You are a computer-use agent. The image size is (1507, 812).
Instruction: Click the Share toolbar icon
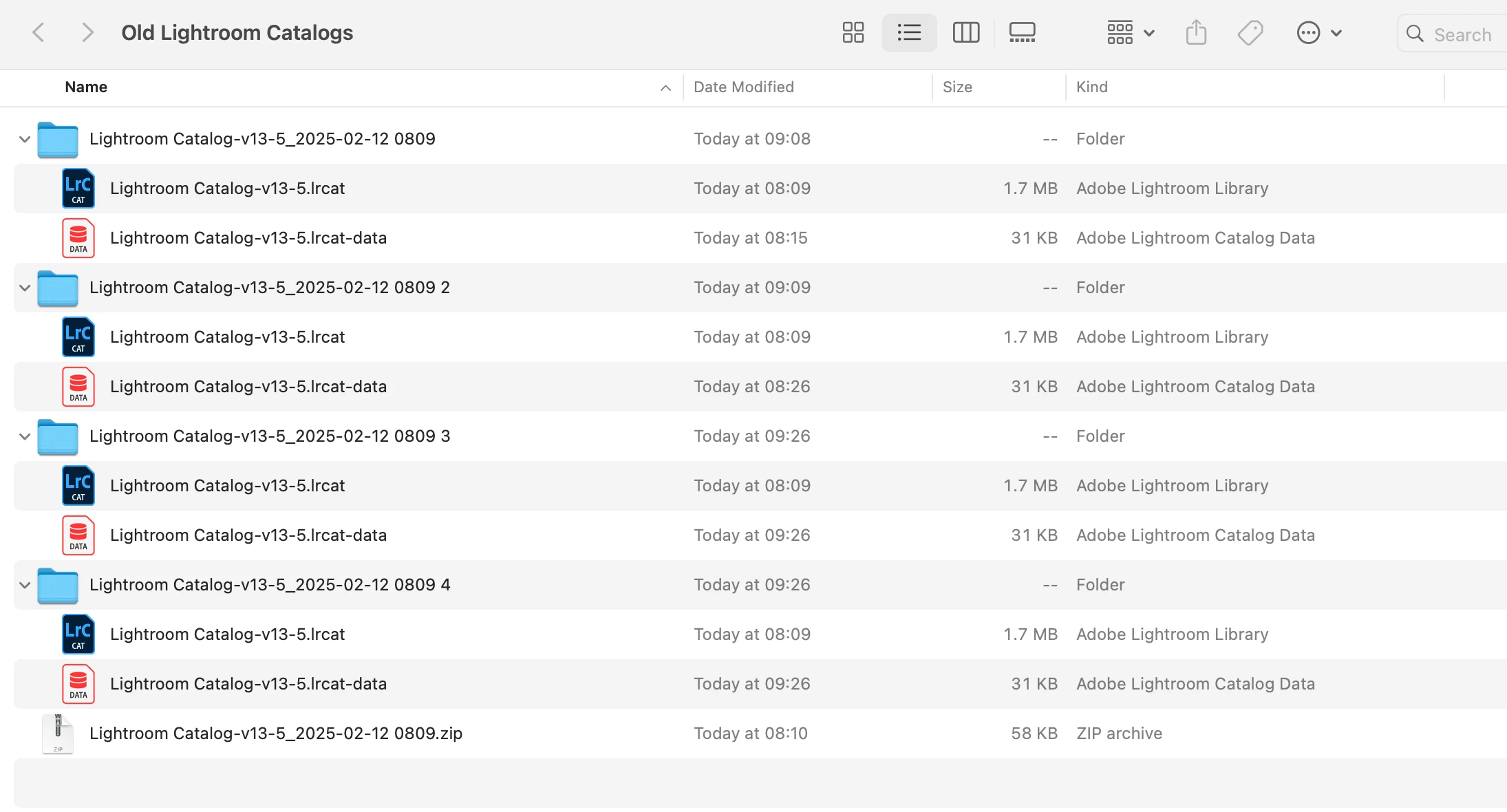point(1196,32)
